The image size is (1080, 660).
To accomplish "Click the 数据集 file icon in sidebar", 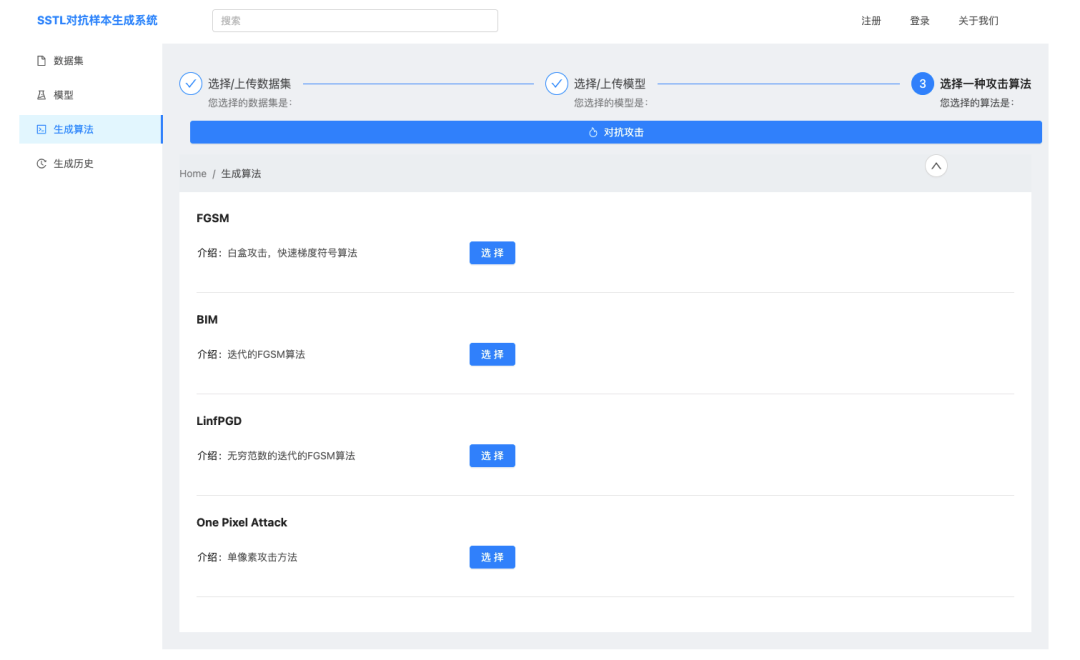I will pyautogui.click(x=41, y=61).
